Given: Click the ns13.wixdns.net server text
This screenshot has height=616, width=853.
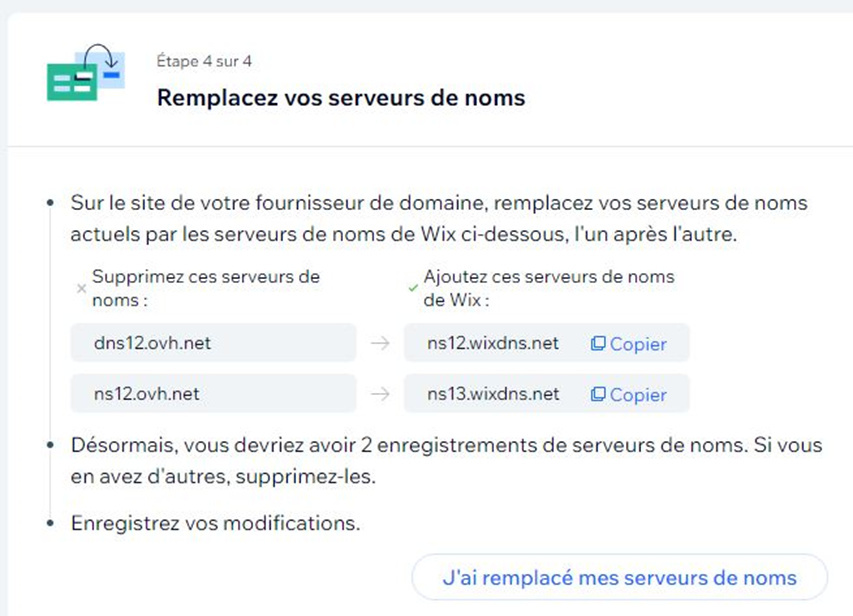Looking at the screenshot, I should click(493, 393).
